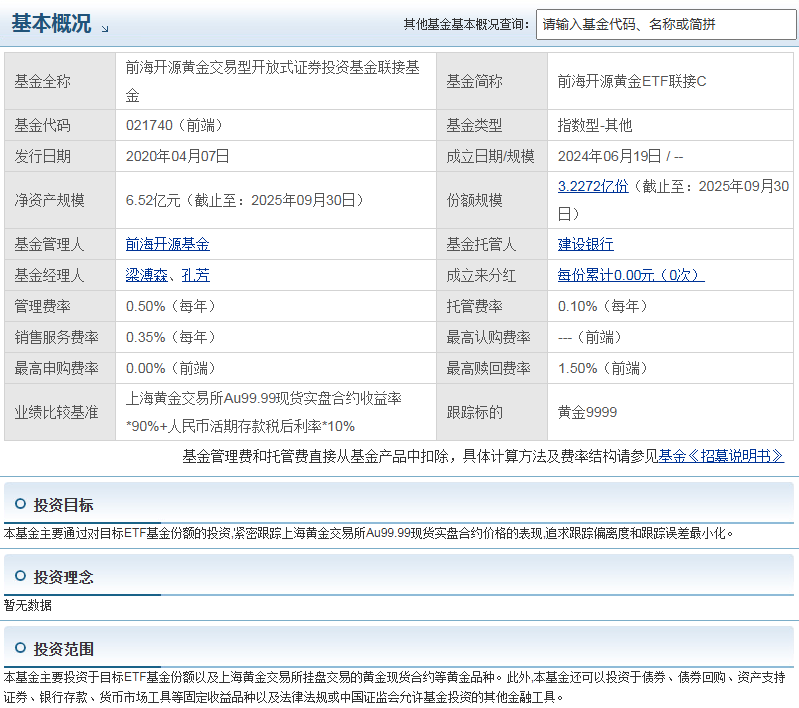Image resolution: width=799 pixels, height=708 pixels.
Task: Click the fund code value 021740（前端）
Action: (x=175, y=125)
